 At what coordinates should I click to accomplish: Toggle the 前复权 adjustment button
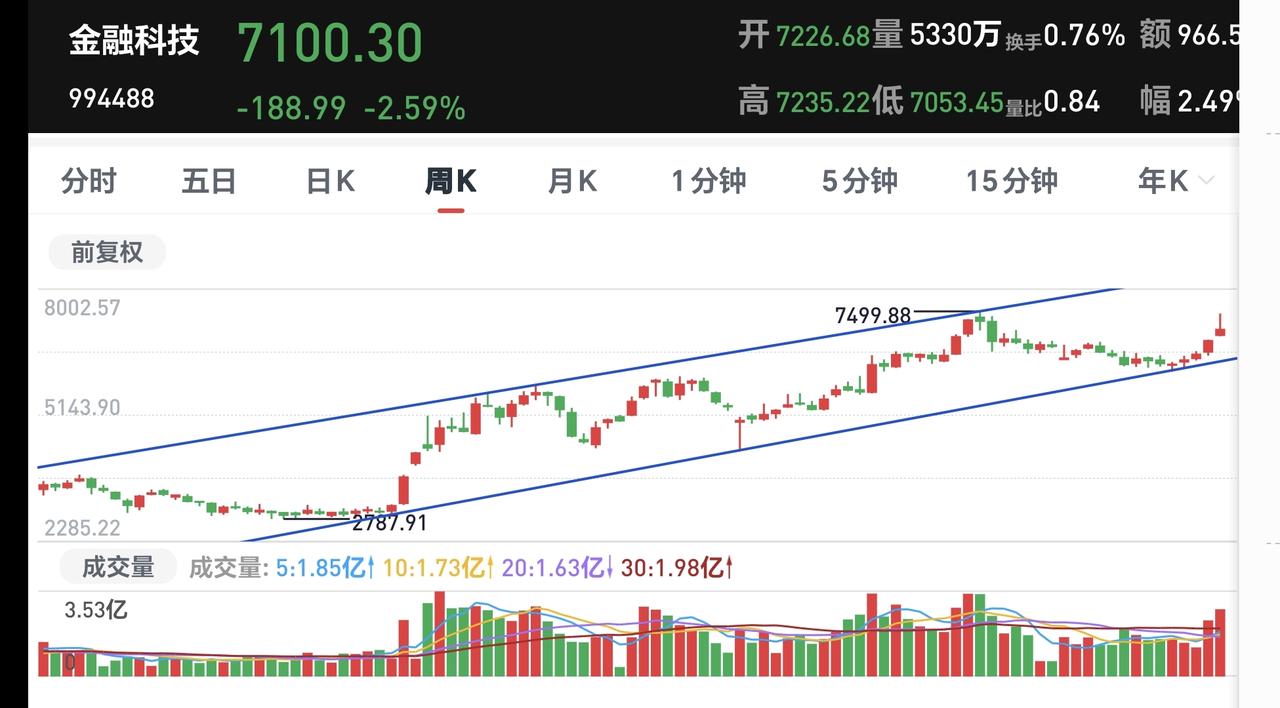tap(107, 252)
